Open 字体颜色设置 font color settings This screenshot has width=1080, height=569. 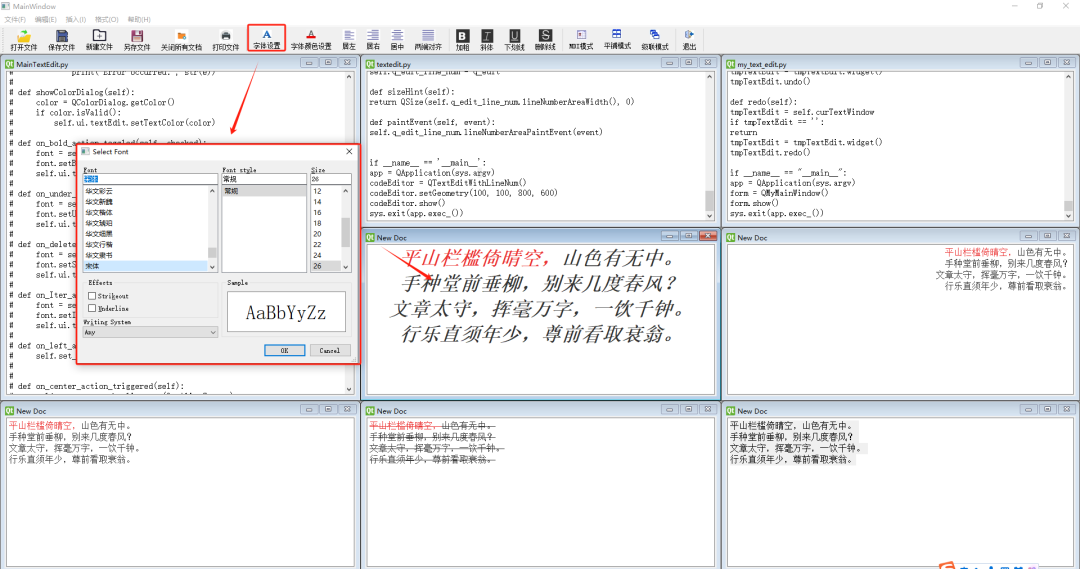(311, 40)
